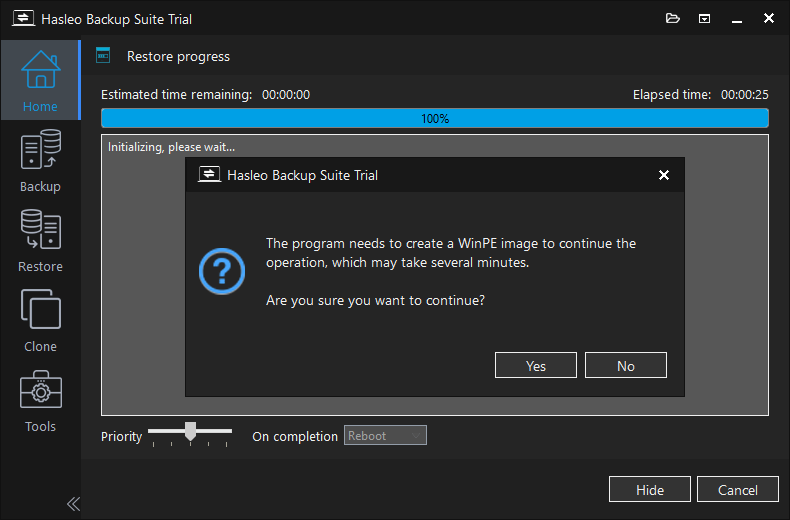Click the 'Priority' label
This screenshot has width=790, height=520.
click(x=121, y=436)
